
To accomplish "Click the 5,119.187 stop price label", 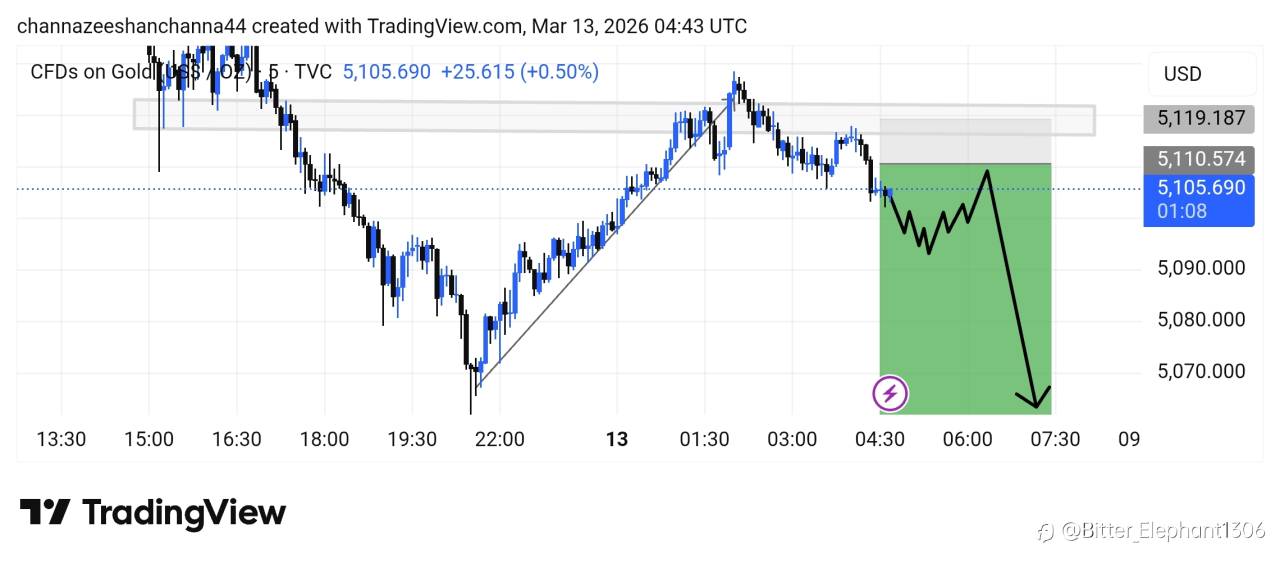I will [1200, 118].
